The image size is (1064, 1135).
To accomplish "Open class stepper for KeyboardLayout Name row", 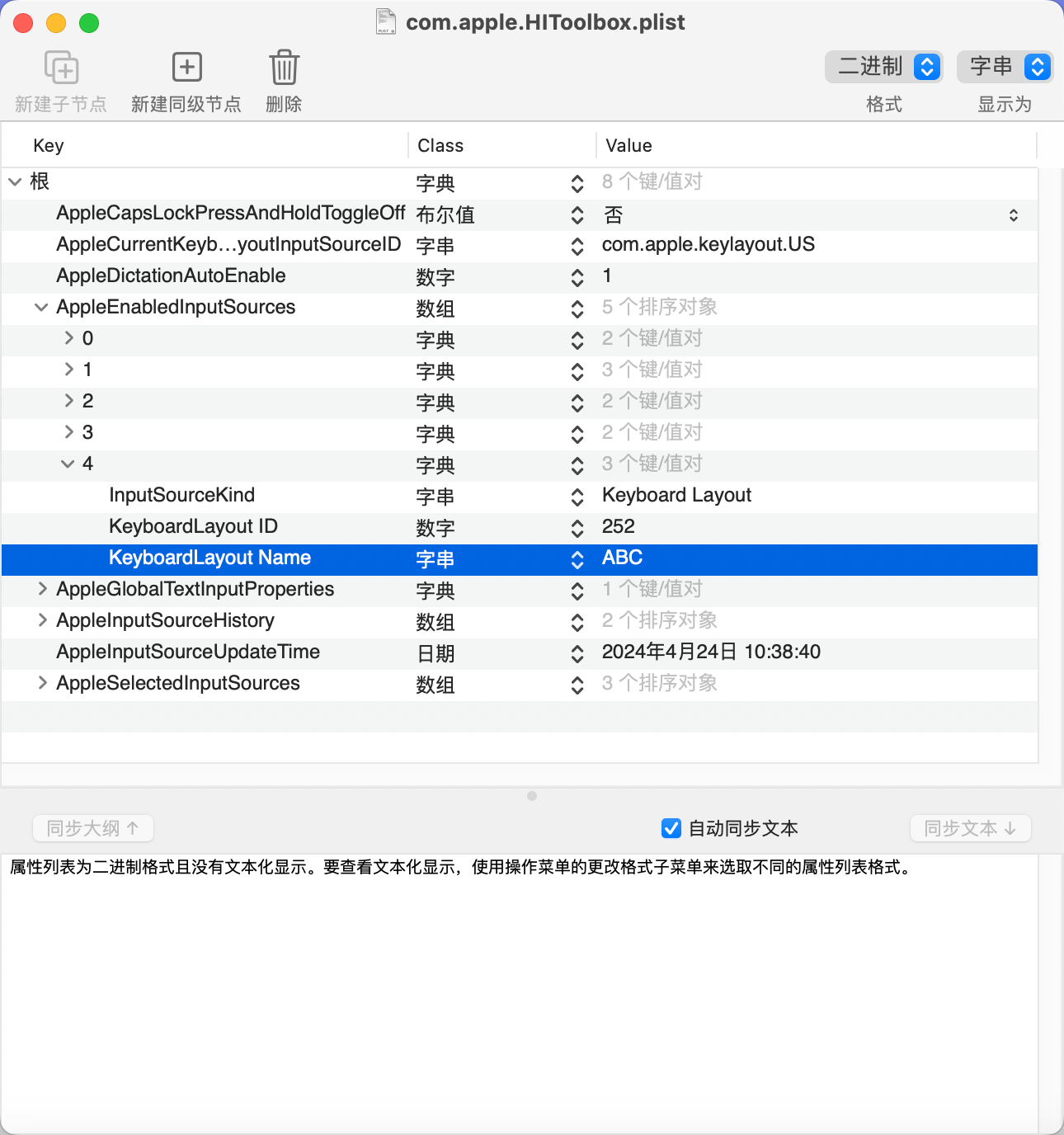I will pos(577,559).
